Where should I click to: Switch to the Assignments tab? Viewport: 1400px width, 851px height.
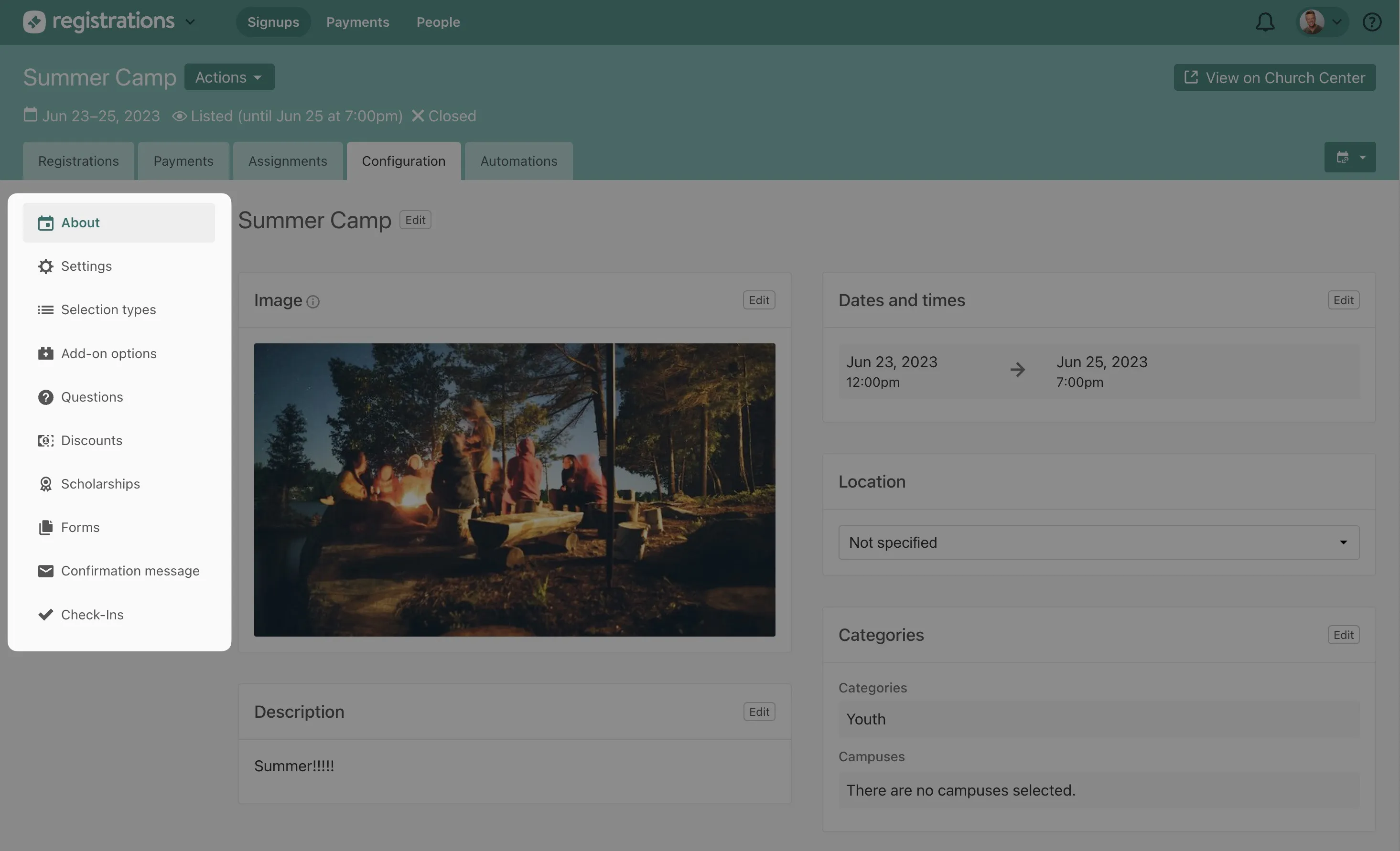tap(288, 161)
